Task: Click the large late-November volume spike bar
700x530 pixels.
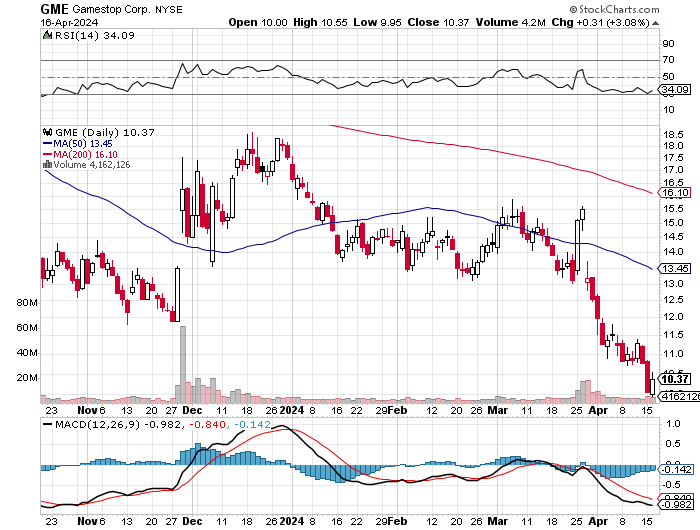Action: pos(183,364)
